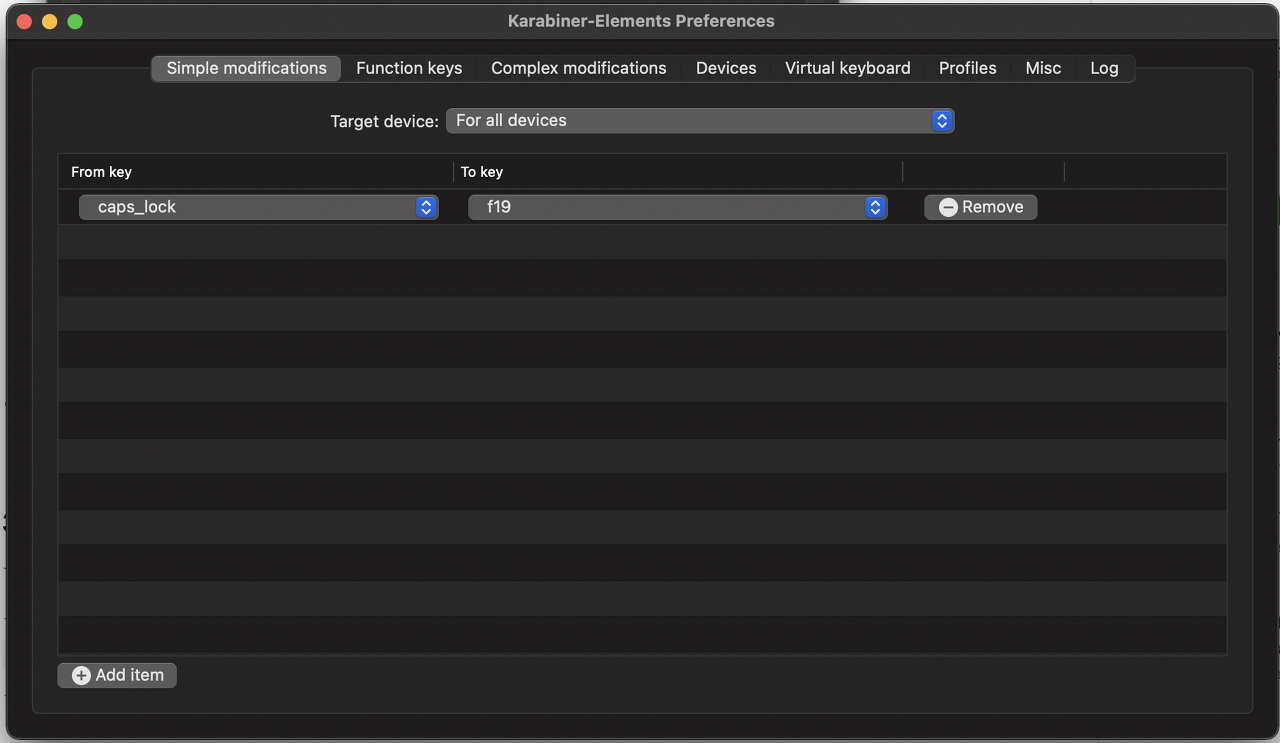Open the caps_lock From key dropdown
Screen dimensions: 1280x743
click(258, 207)
